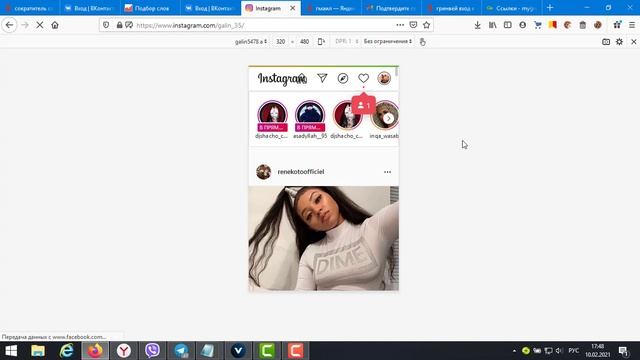Open the DPR device pixel ratio dropdown
Image resolution: width=640 pixels, height=360 pixels.
click(347, 42)
